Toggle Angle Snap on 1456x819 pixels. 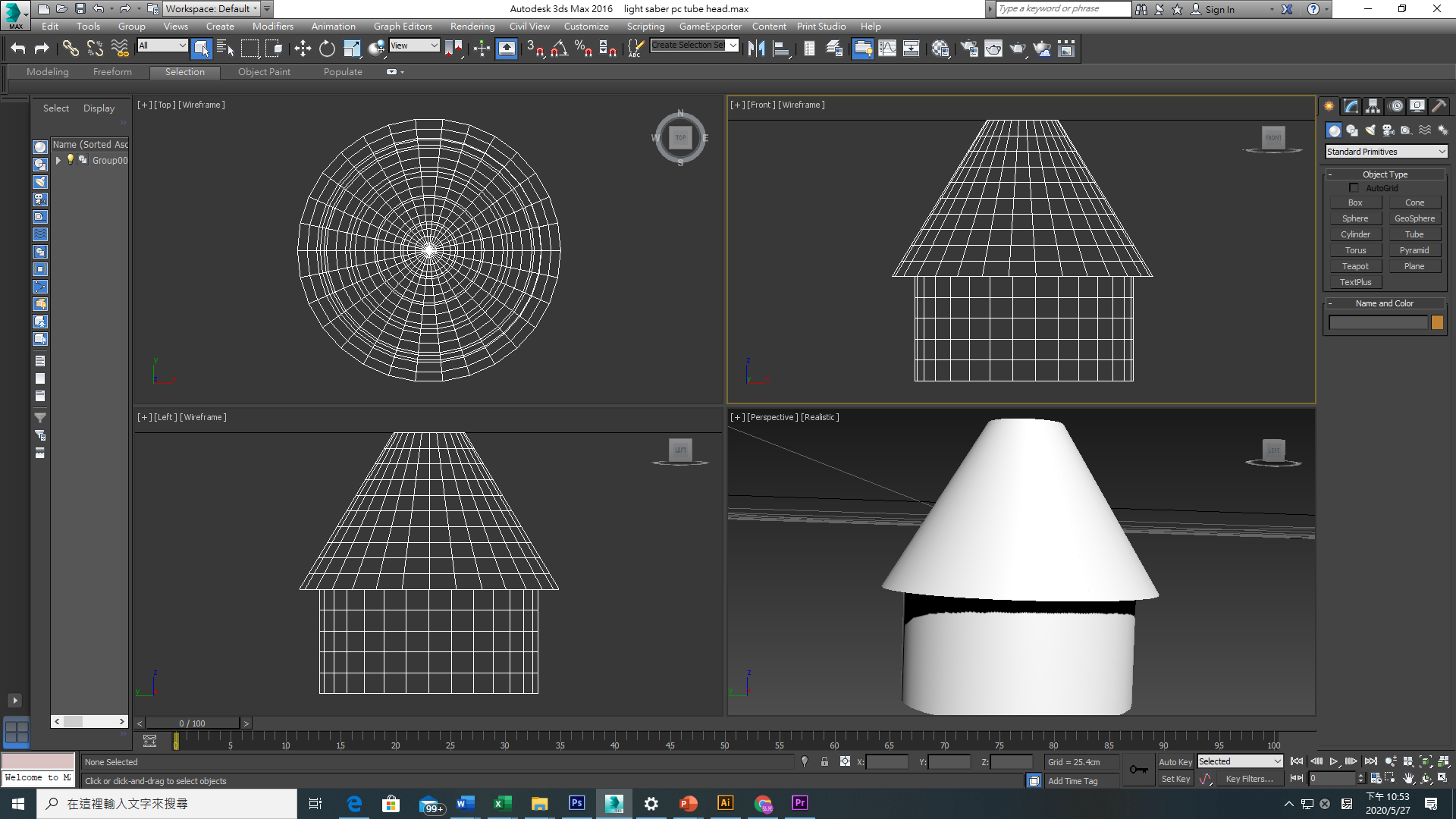coord(559,49)
